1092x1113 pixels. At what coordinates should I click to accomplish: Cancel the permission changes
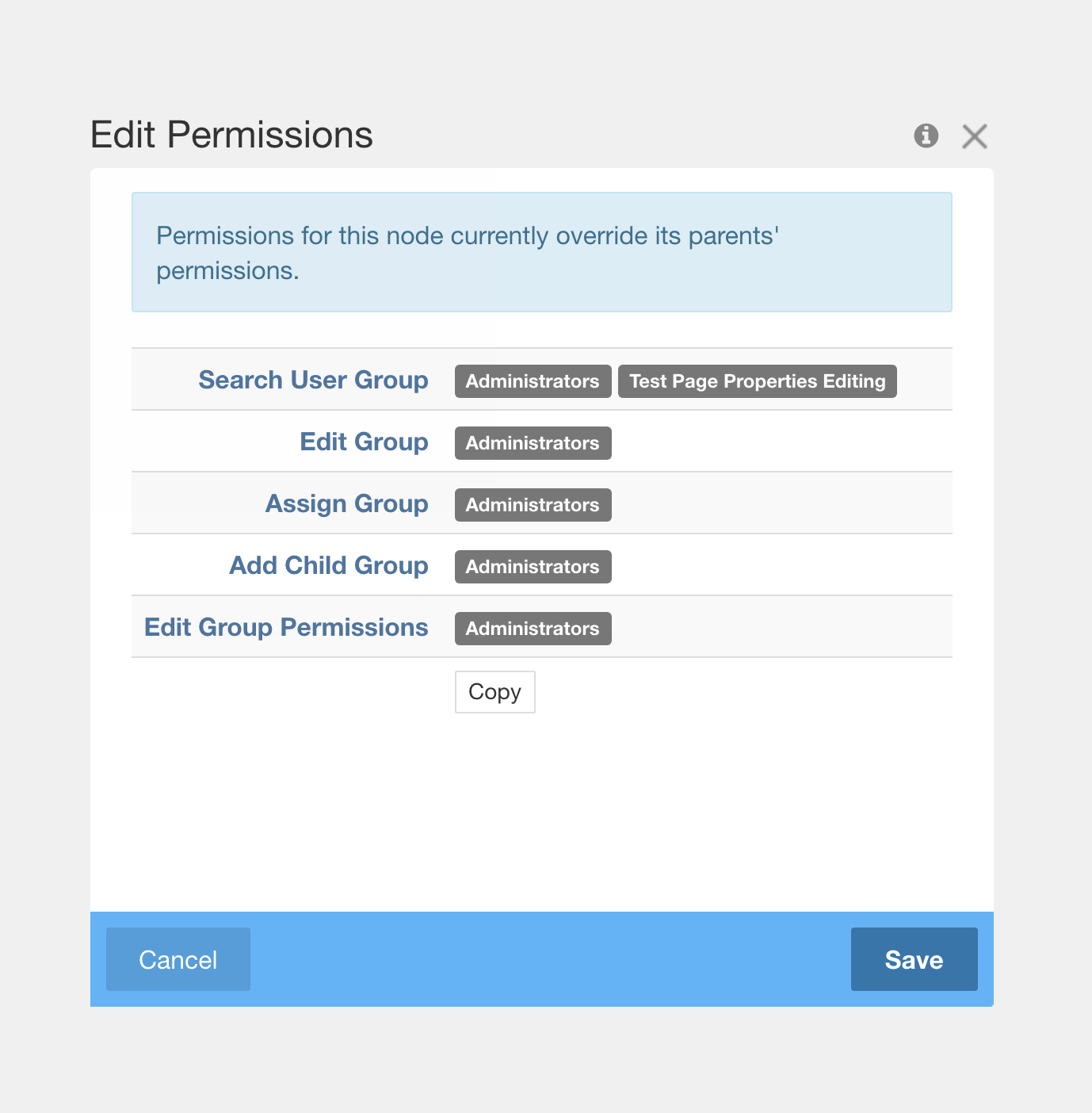[178, 959]
